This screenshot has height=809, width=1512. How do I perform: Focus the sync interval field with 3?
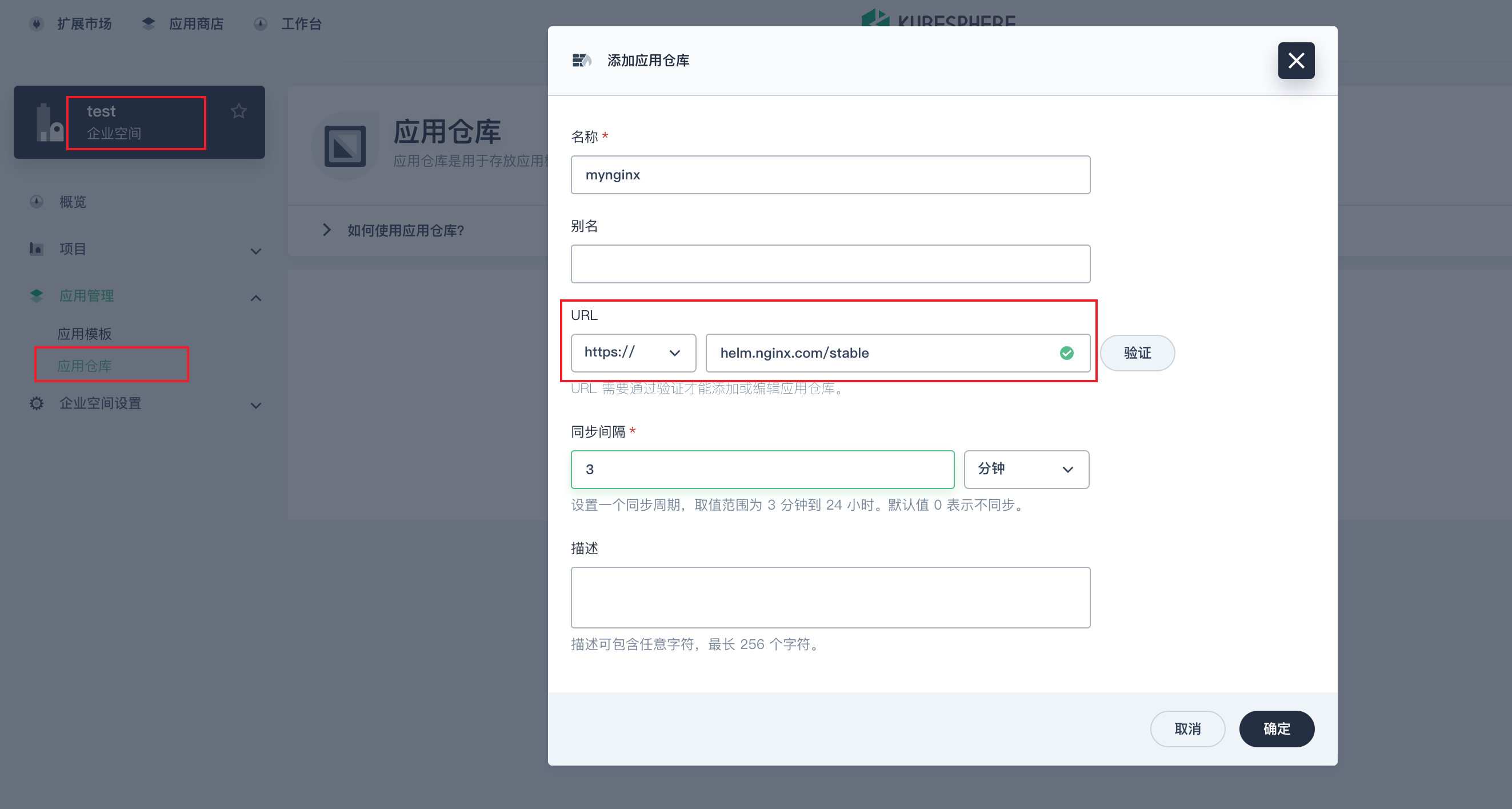pyautogui.click(x=762, y=469)
